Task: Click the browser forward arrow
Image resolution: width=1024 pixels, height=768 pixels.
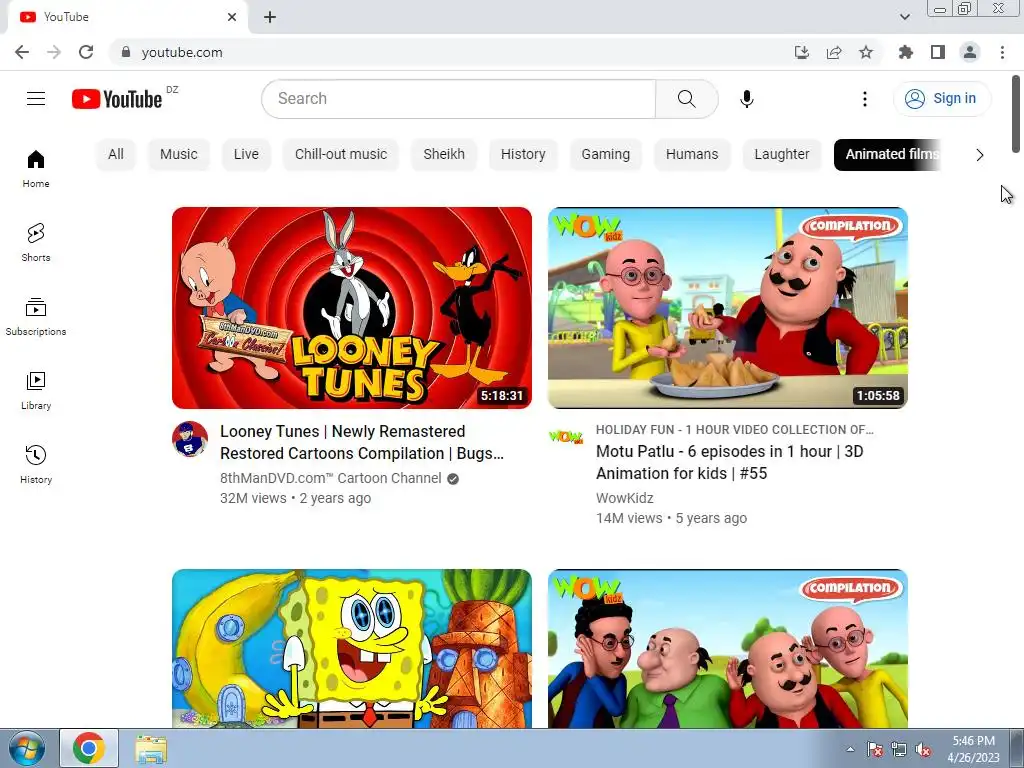Action: (x=54, y=52)
